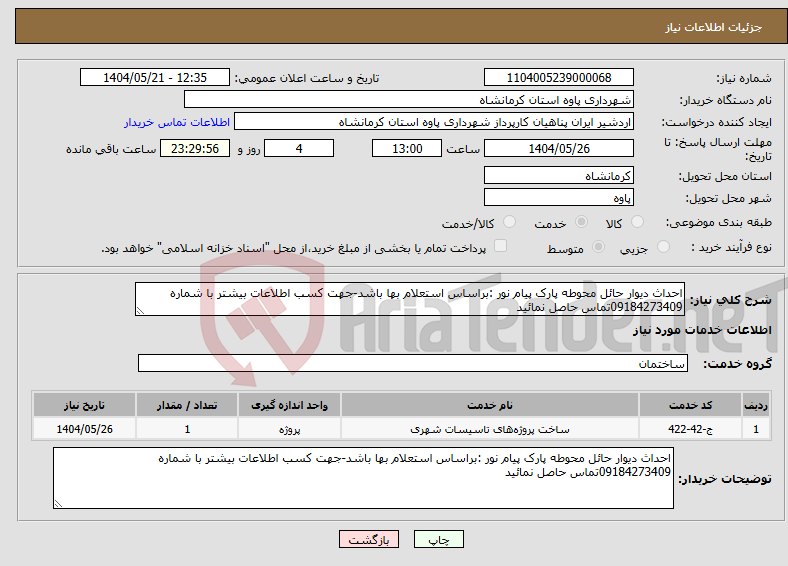Viewport: 788px width, 566px height.
Task: Click the تعداد / مقدار column header
Action: tap(187, 405)
